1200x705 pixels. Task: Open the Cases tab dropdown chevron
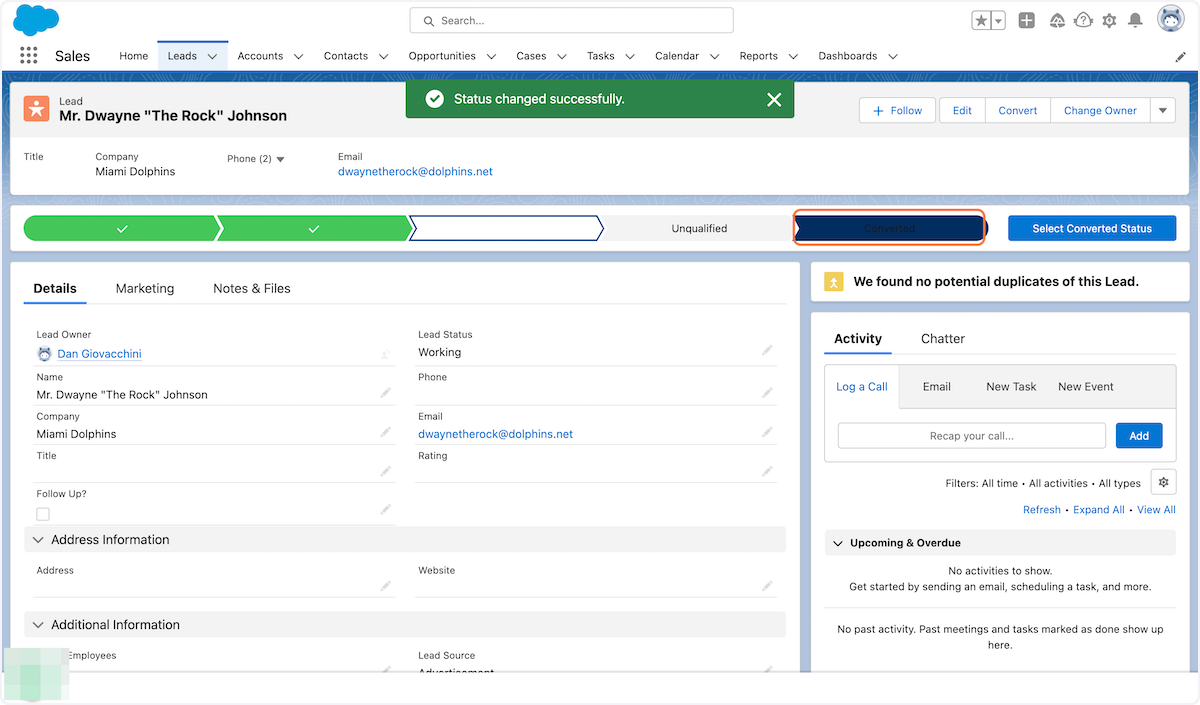(x=561, y=57)
